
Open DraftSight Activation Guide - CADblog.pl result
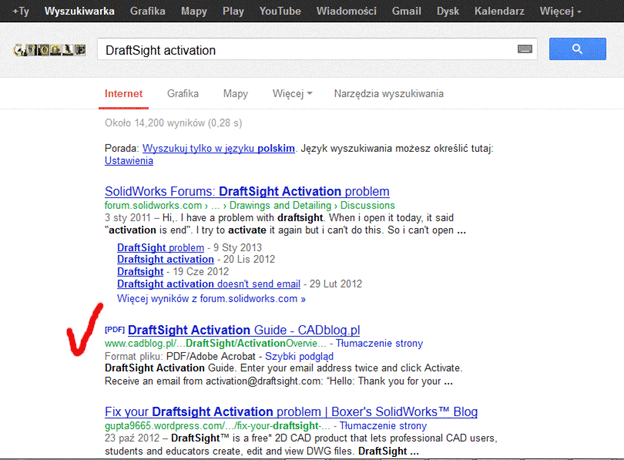(x=244, y=330)
